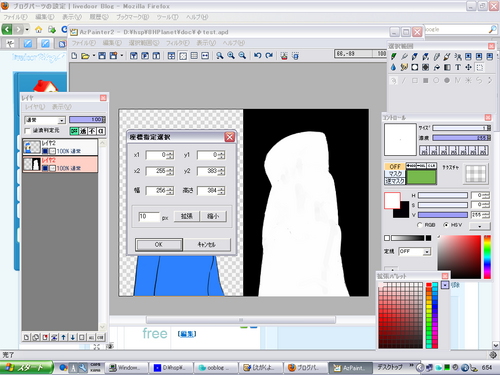Select the water drop blur tool
Viewport: 500px width, 375px height.
394,67
